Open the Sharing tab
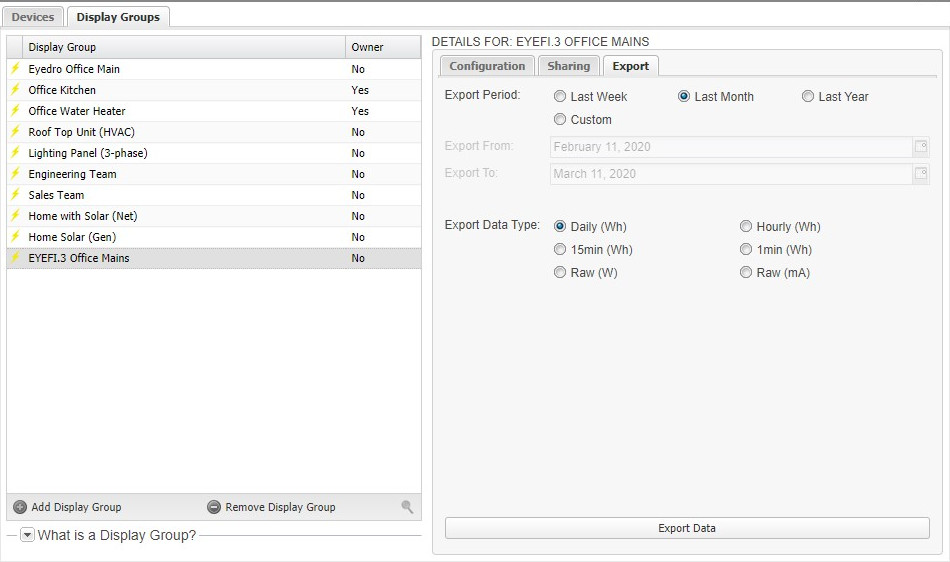 [568, 65]
